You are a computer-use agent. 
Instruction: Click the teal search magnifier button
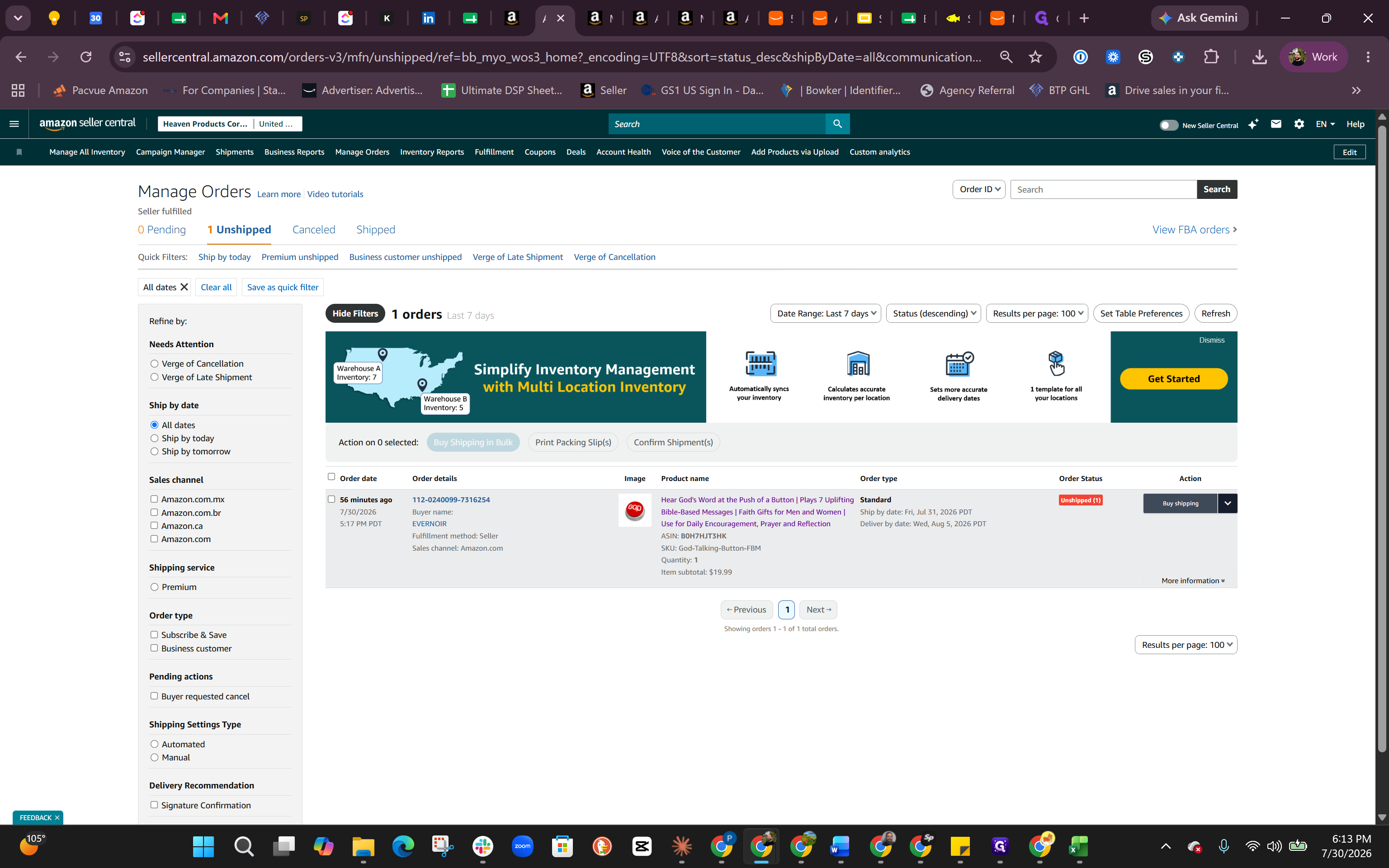[x=837, y=124]
